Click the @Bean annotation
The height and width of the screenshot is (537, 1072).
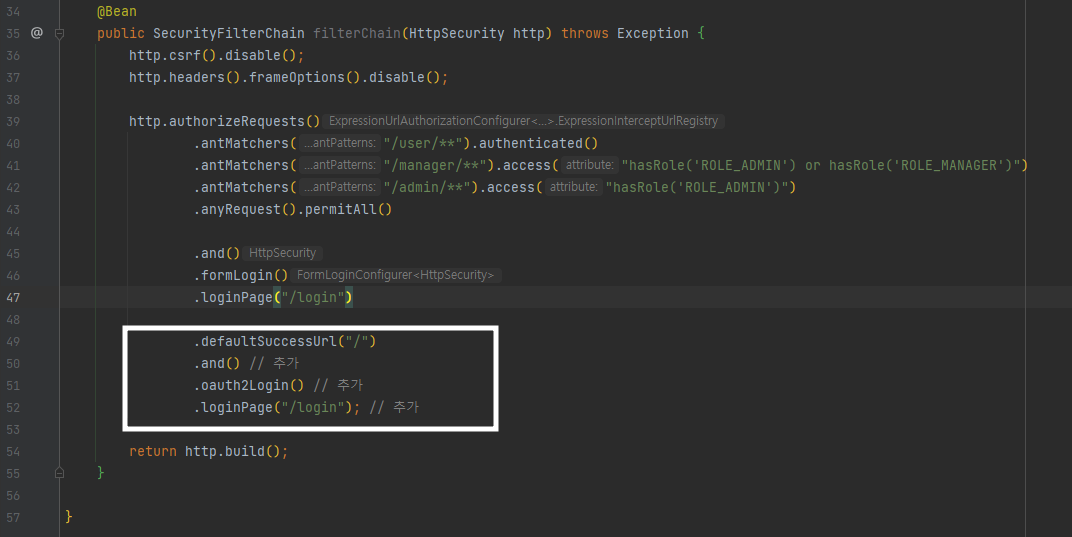point(117,12)
